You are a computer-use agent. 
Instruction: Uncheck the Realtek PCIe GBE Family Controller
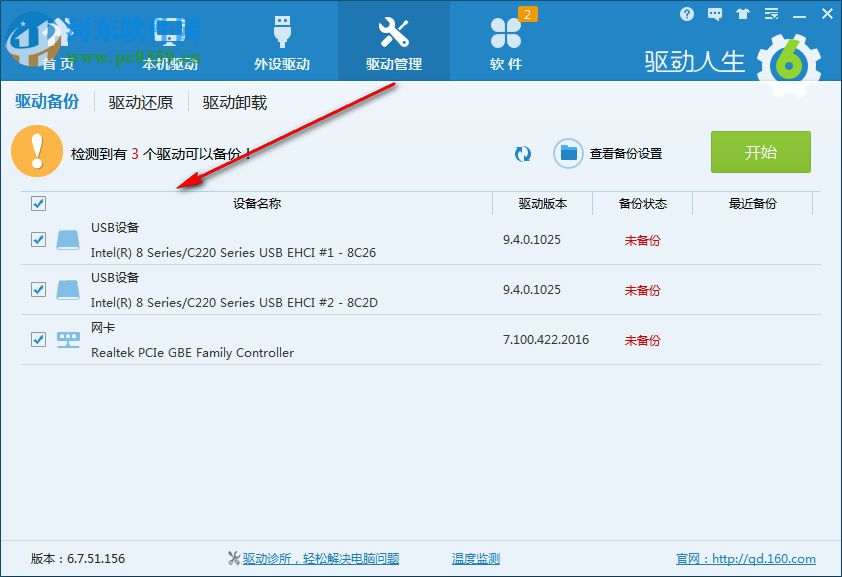tap(38, 339)
